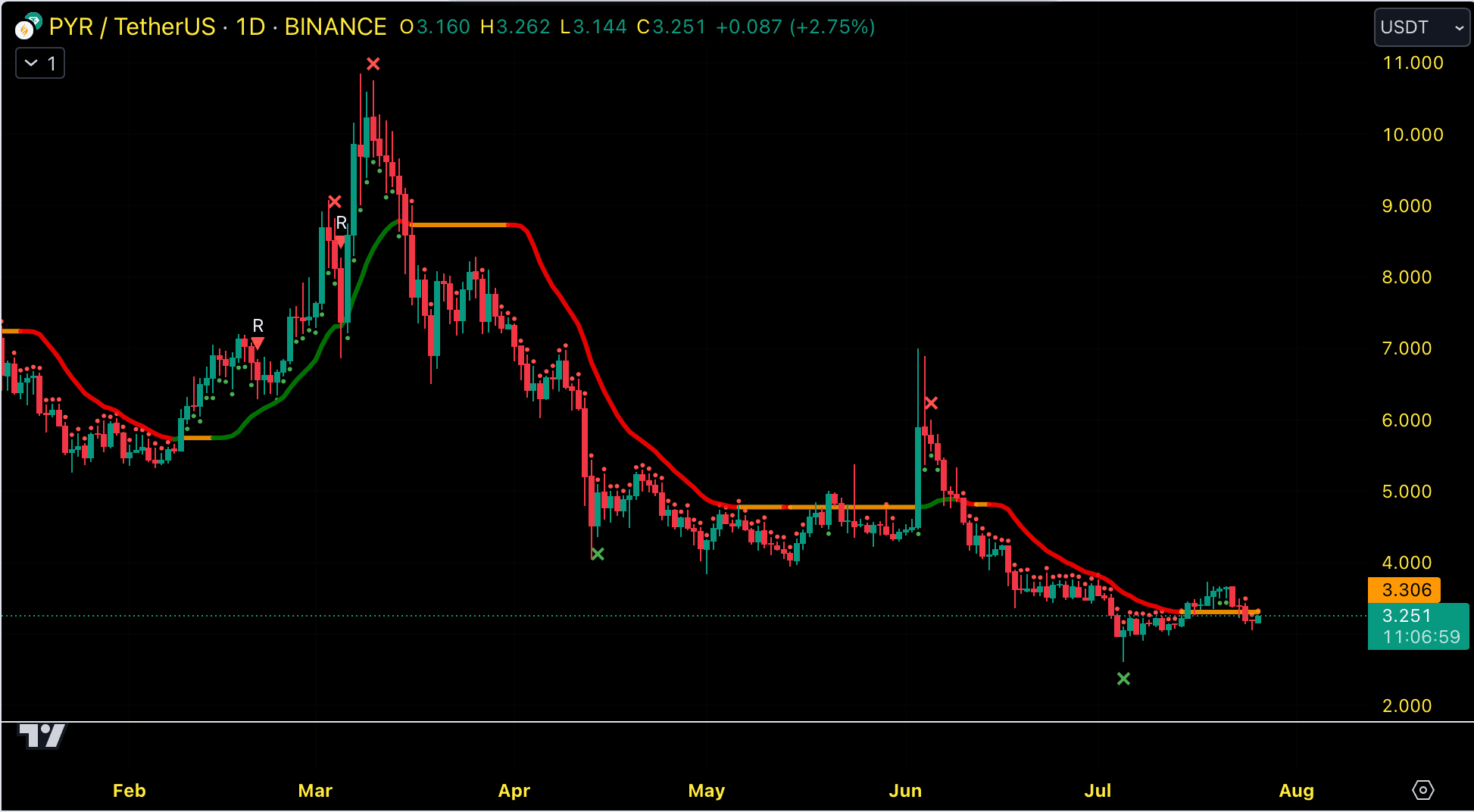Screen dimensions: 1474x812
Task: Click the red X marker near 9.000 in March
Action: click(x=335, y=201)
